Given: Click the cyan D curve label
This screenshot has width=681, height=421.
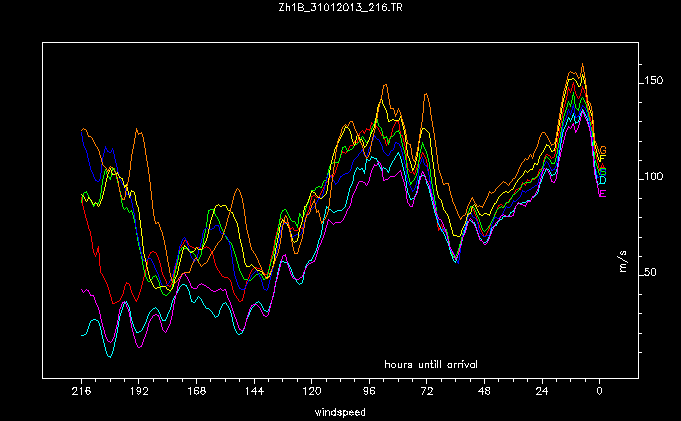Looking at the screenshot, I should click(x=602, y=180).
